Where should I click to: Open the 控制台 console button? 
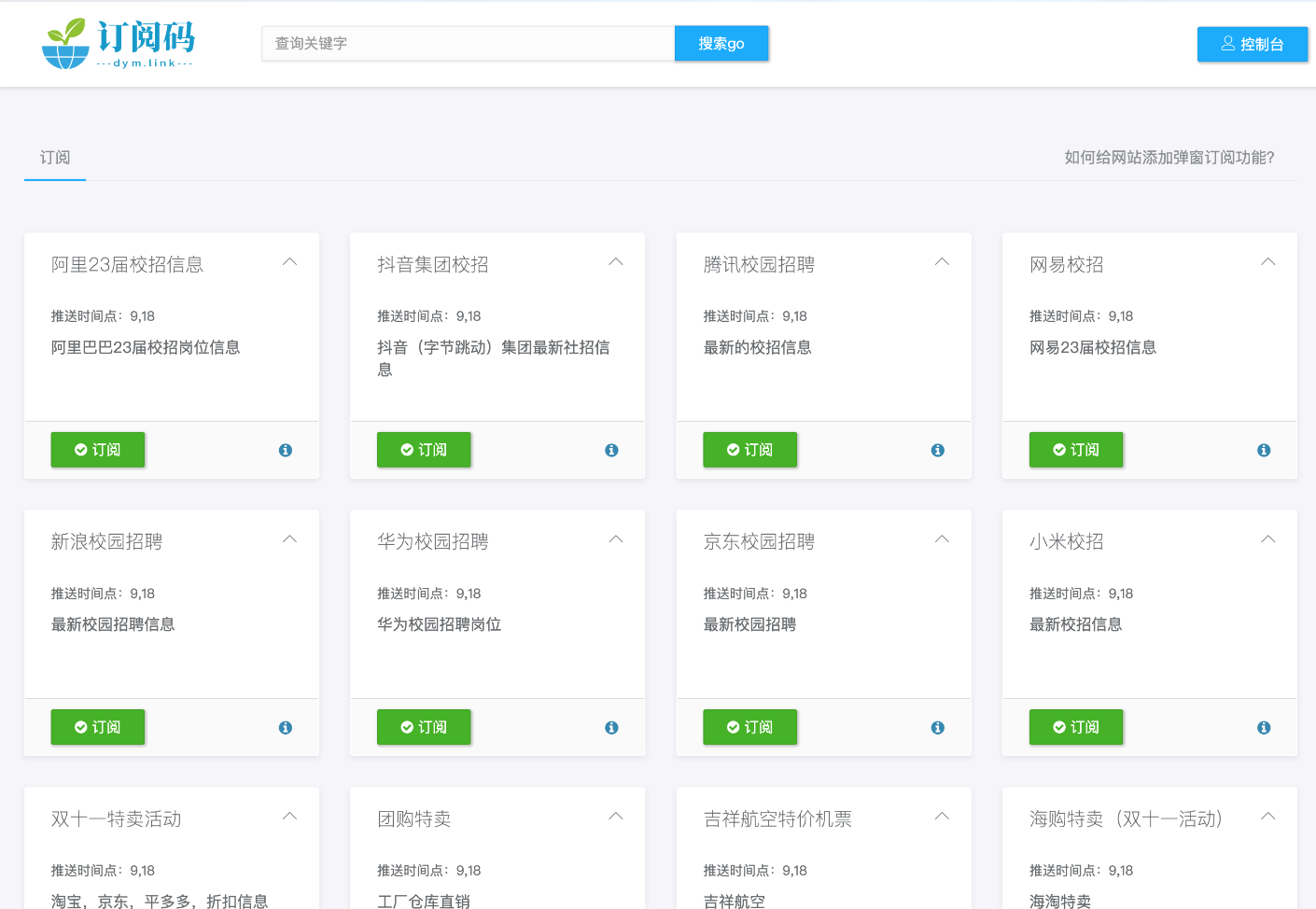click(x=1253, y=44)
